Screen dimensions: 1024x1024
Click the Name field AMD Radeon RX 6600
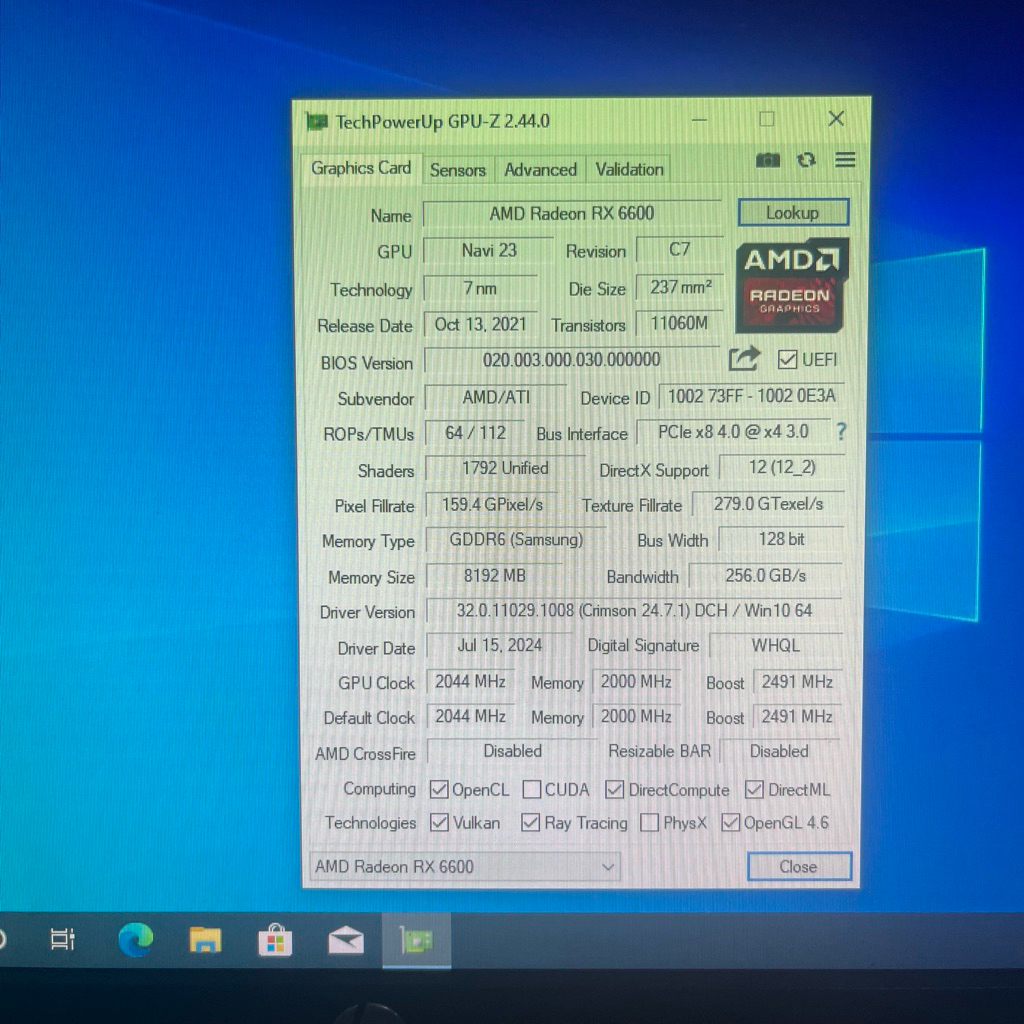571,214
